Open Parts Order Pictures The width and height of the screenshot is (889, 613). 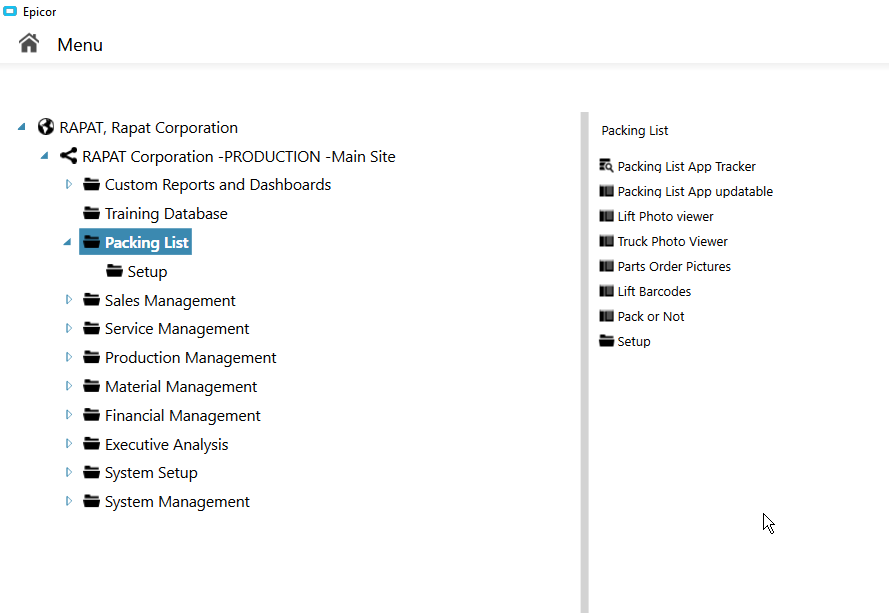pyautogui.click(x=674, y=267)
